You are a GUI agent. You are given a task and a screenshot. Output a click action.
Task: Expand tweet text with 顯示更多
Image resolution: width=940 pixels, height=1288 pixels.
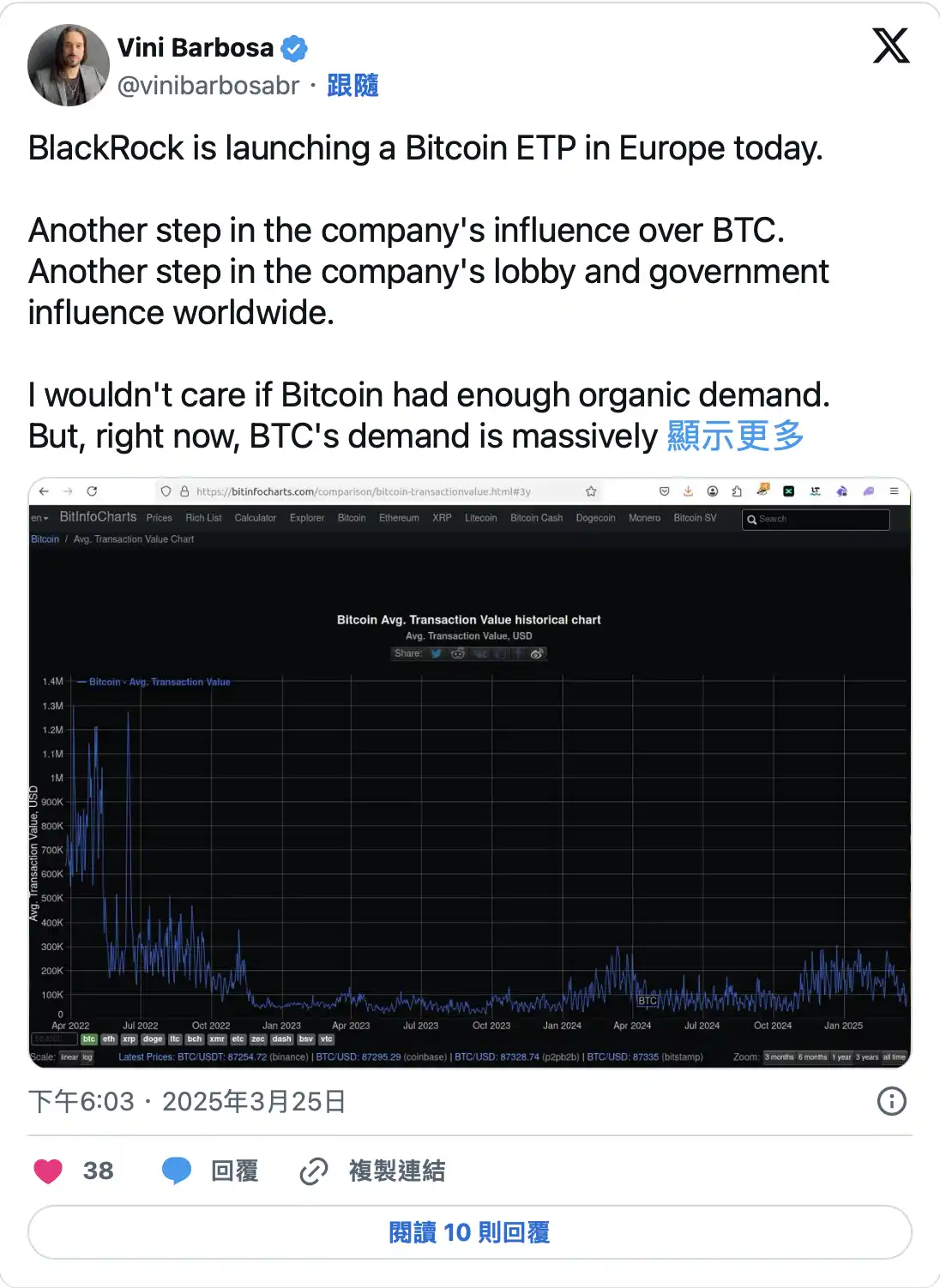click(735, 436)
